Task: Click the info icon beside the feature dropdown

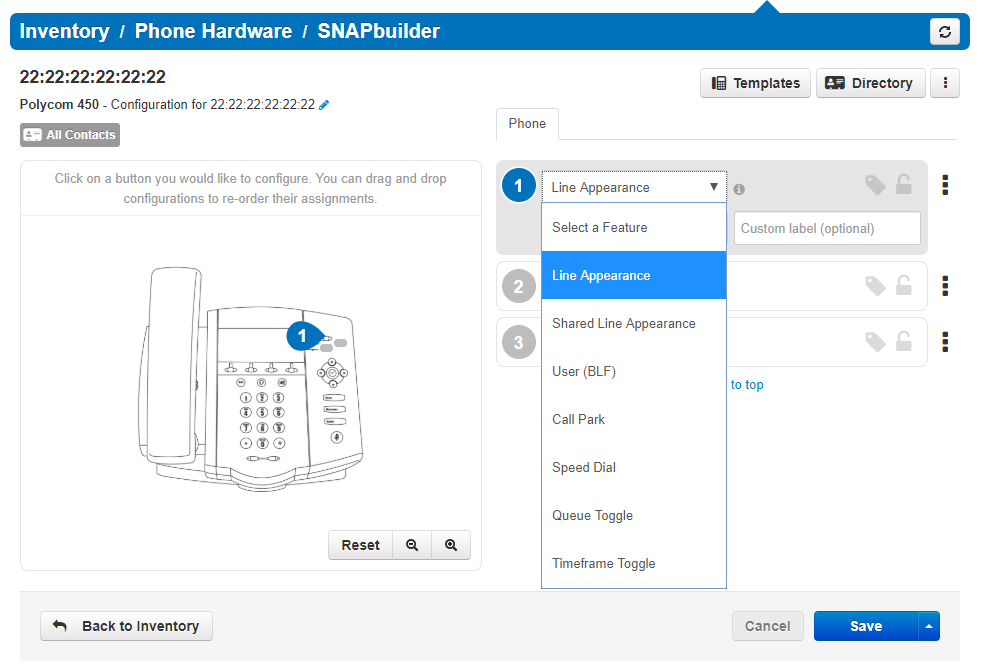Action: point(739,189)
